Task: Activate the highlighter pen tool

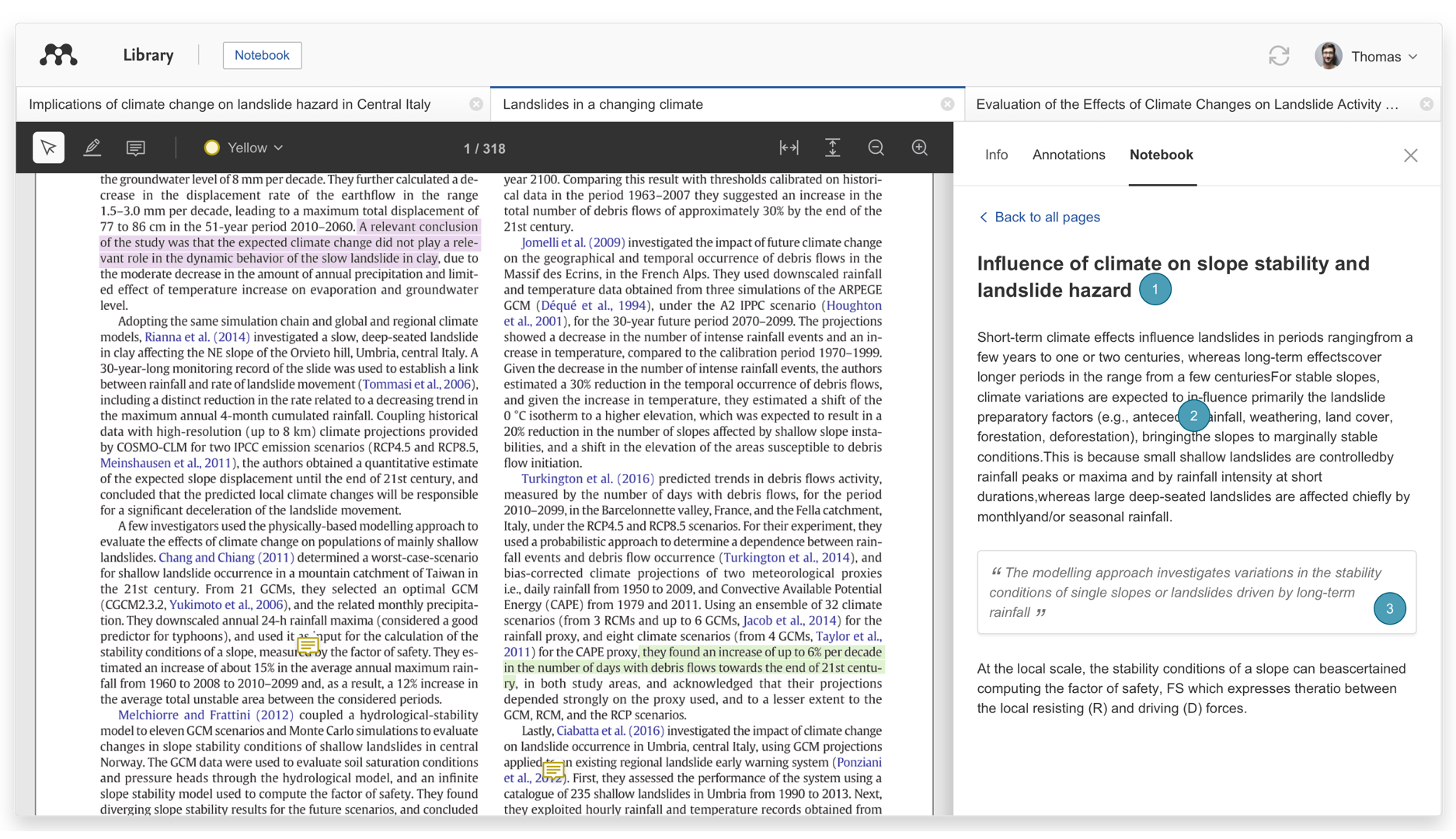Action: [x=92, y=148]
